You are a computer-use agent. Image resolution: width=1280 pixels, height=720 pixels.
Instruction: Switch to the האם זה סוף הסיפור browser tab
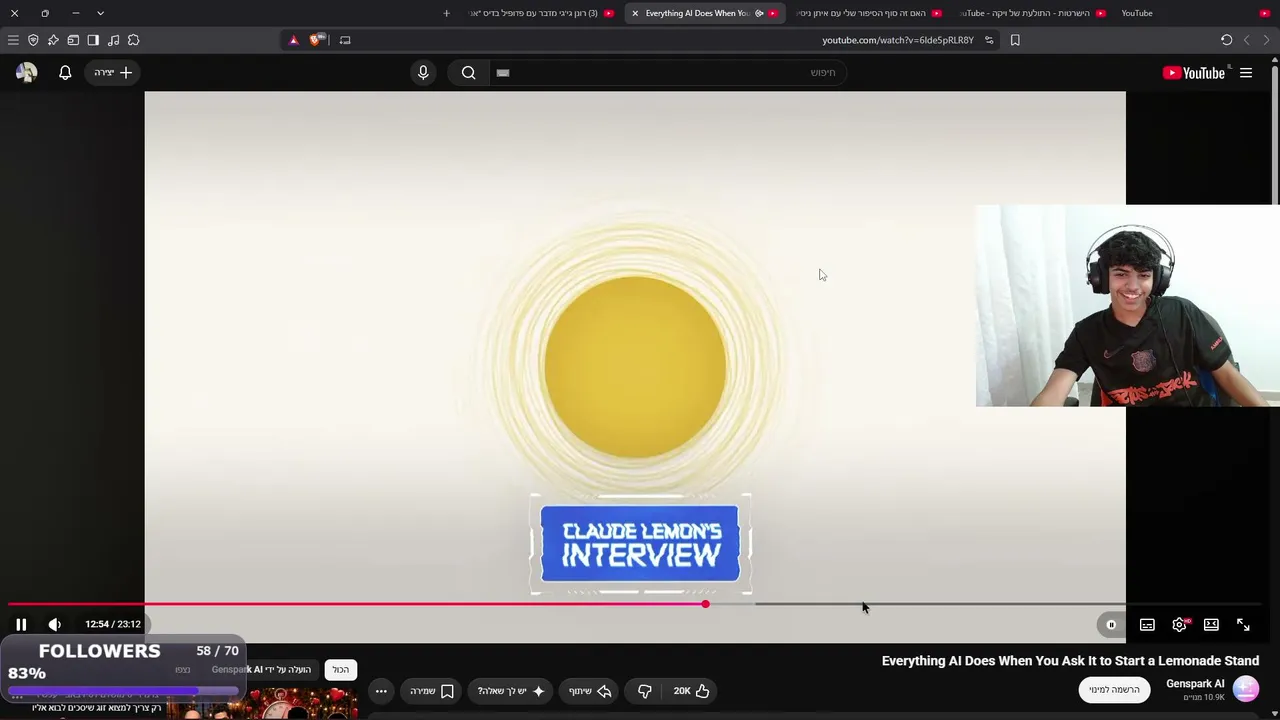pos(868,13)
